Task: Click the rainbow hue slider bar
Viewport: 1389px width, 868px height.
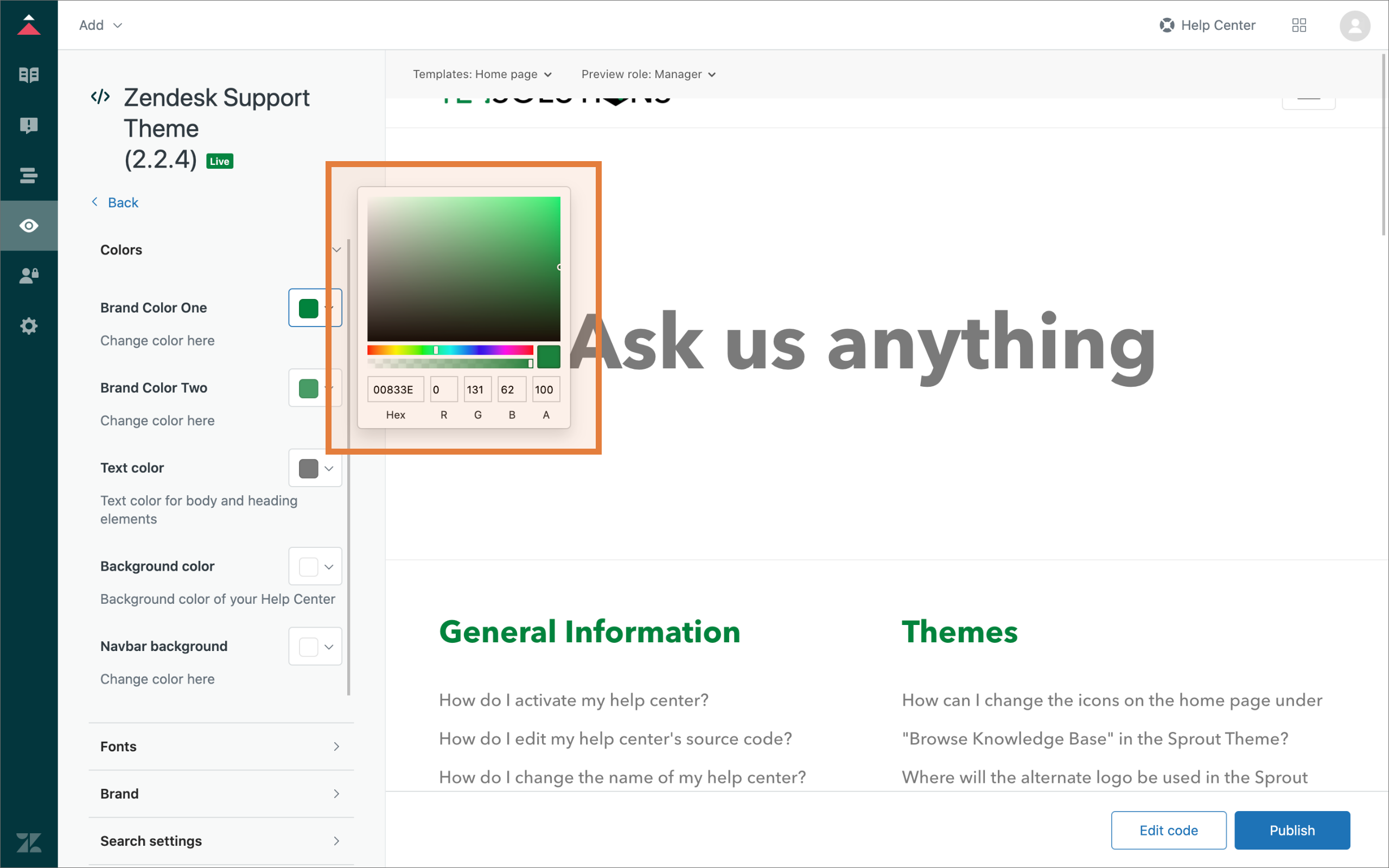Action: 450,349
